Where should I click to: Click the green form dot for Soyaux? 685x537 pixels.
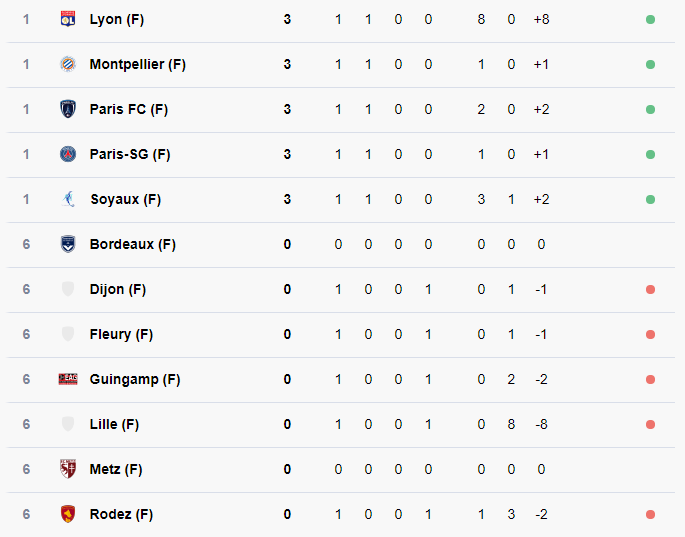click(x=650, y=199)
